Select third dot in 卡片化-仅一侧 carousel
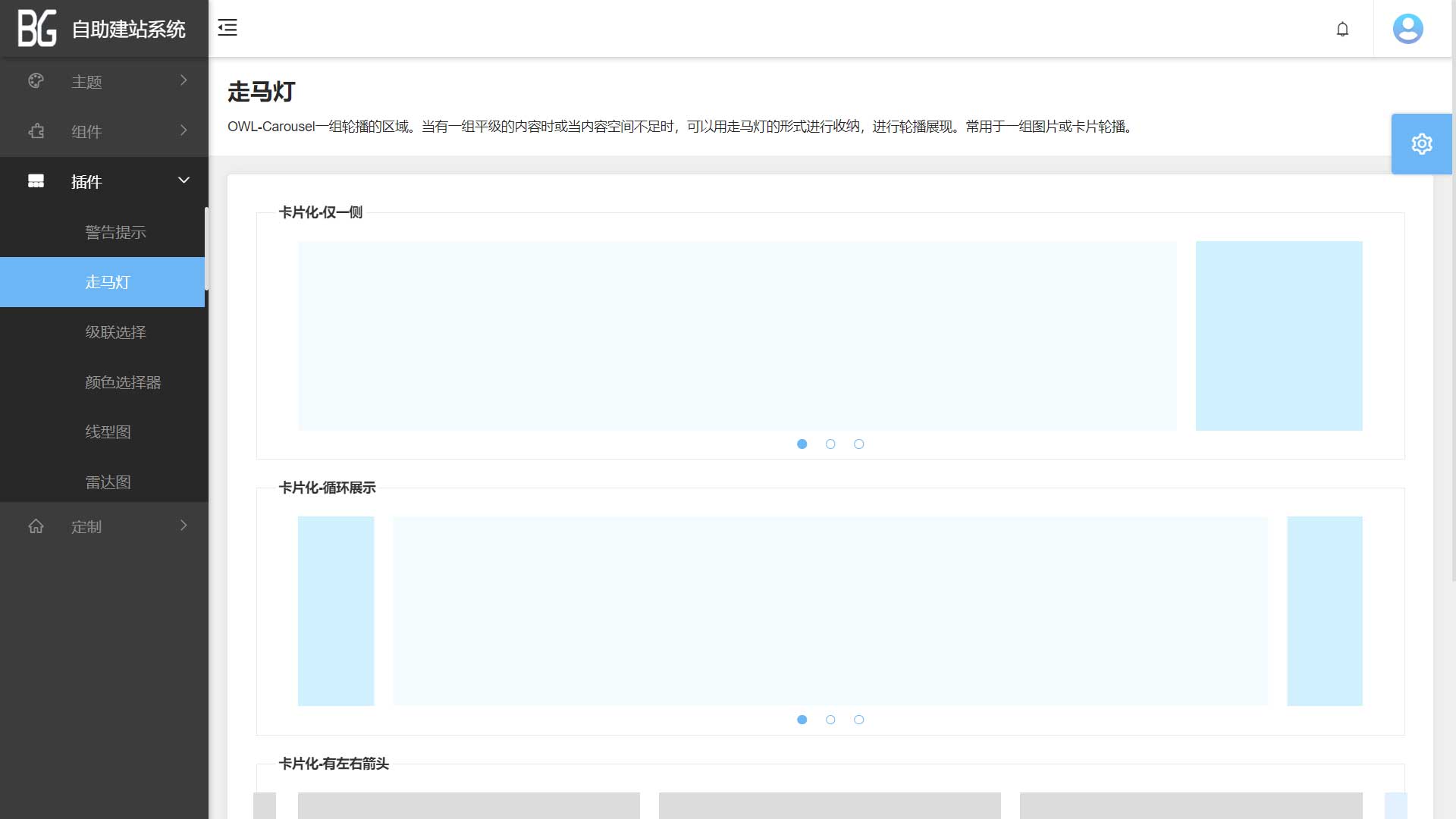This screenshot has height=819, width=1456. 858,444
